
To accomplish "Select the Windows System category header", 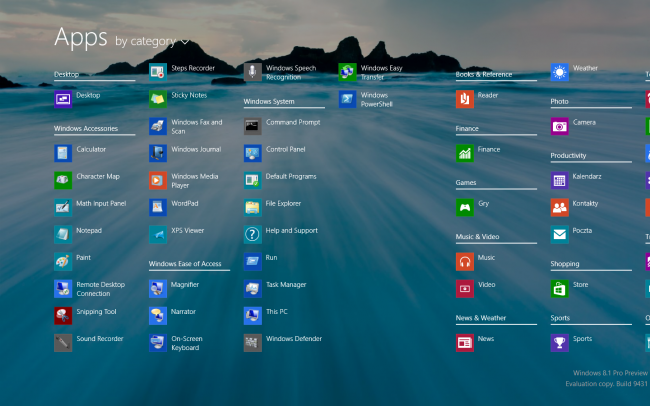I will [269, 102].
